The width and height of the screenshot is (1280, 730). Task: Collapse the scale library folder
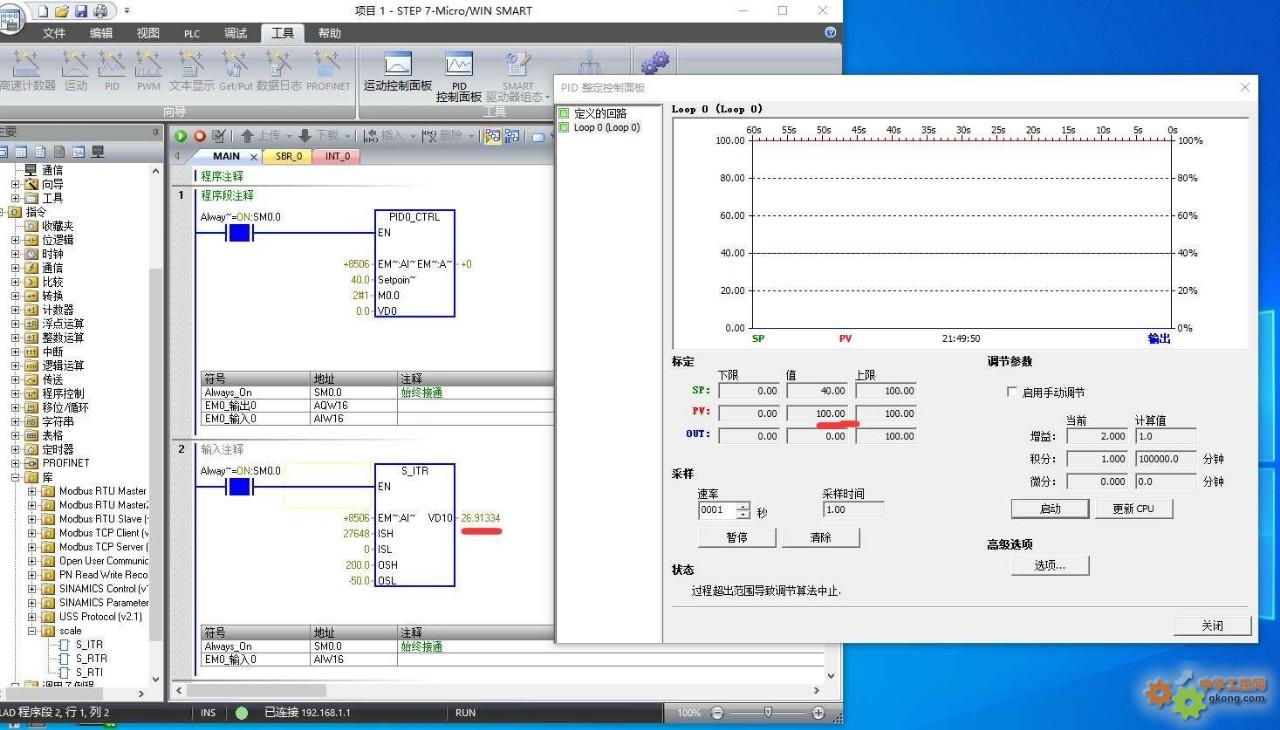pos(32,631)
